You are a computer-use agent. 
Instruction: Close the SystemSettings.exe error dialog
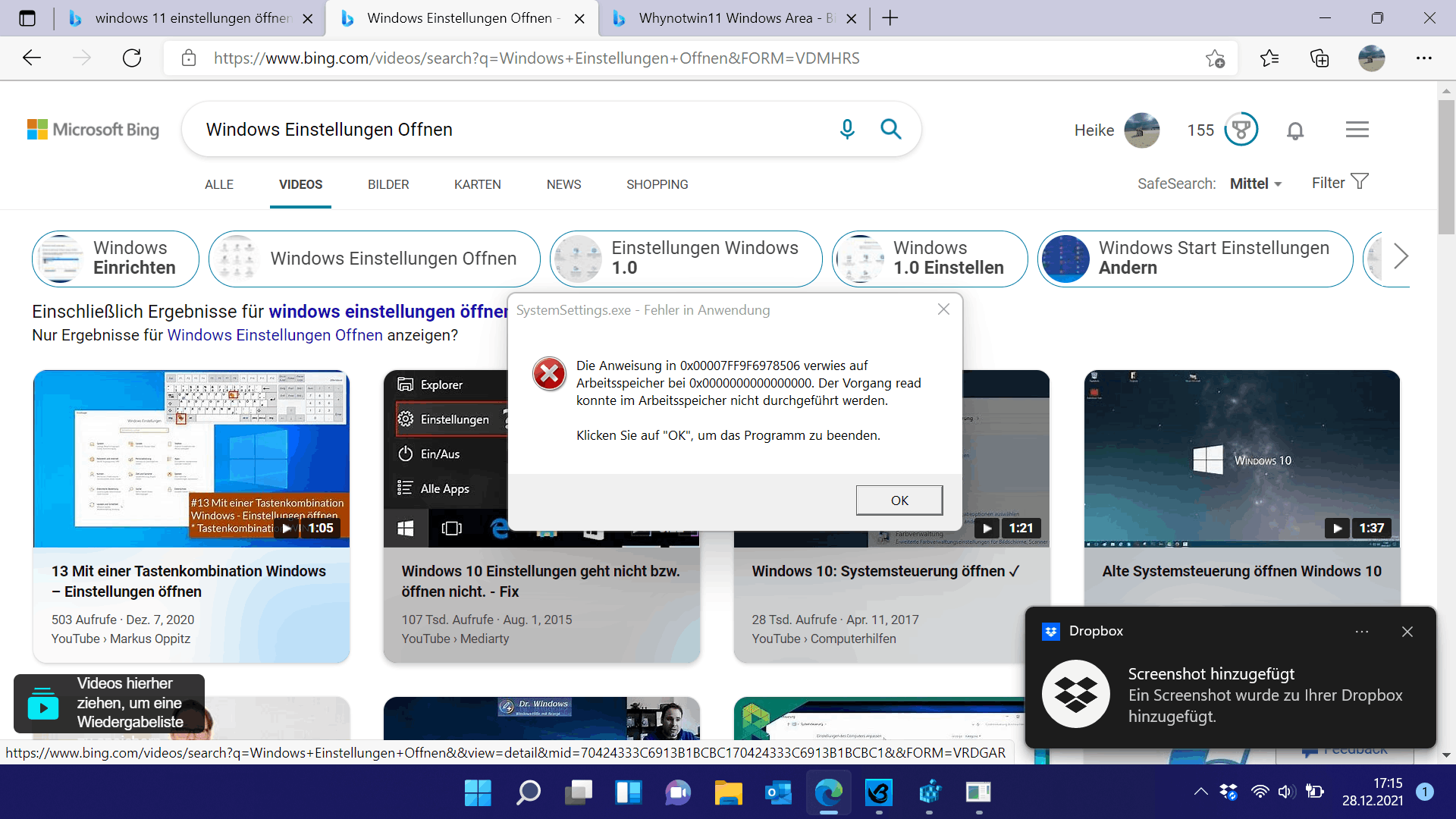[x=943, y=309]
